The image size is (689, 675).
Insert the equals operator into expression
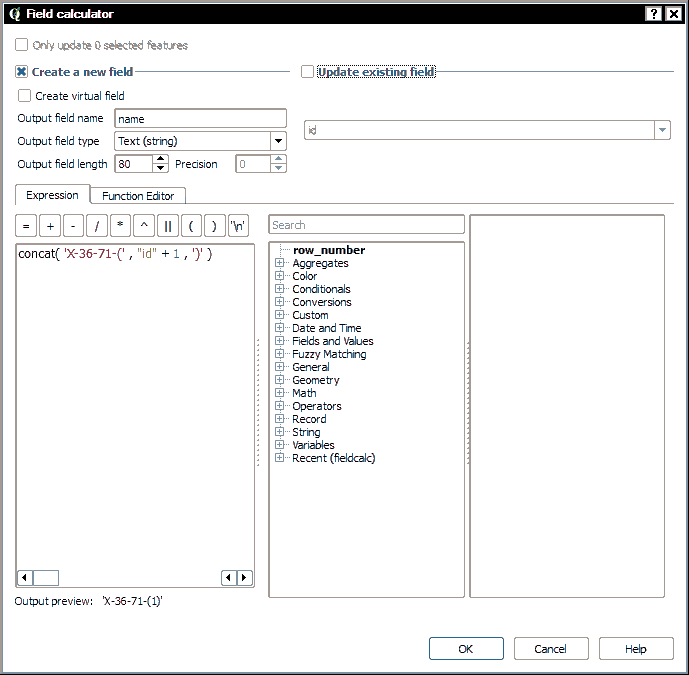click(x=27, y=225)
